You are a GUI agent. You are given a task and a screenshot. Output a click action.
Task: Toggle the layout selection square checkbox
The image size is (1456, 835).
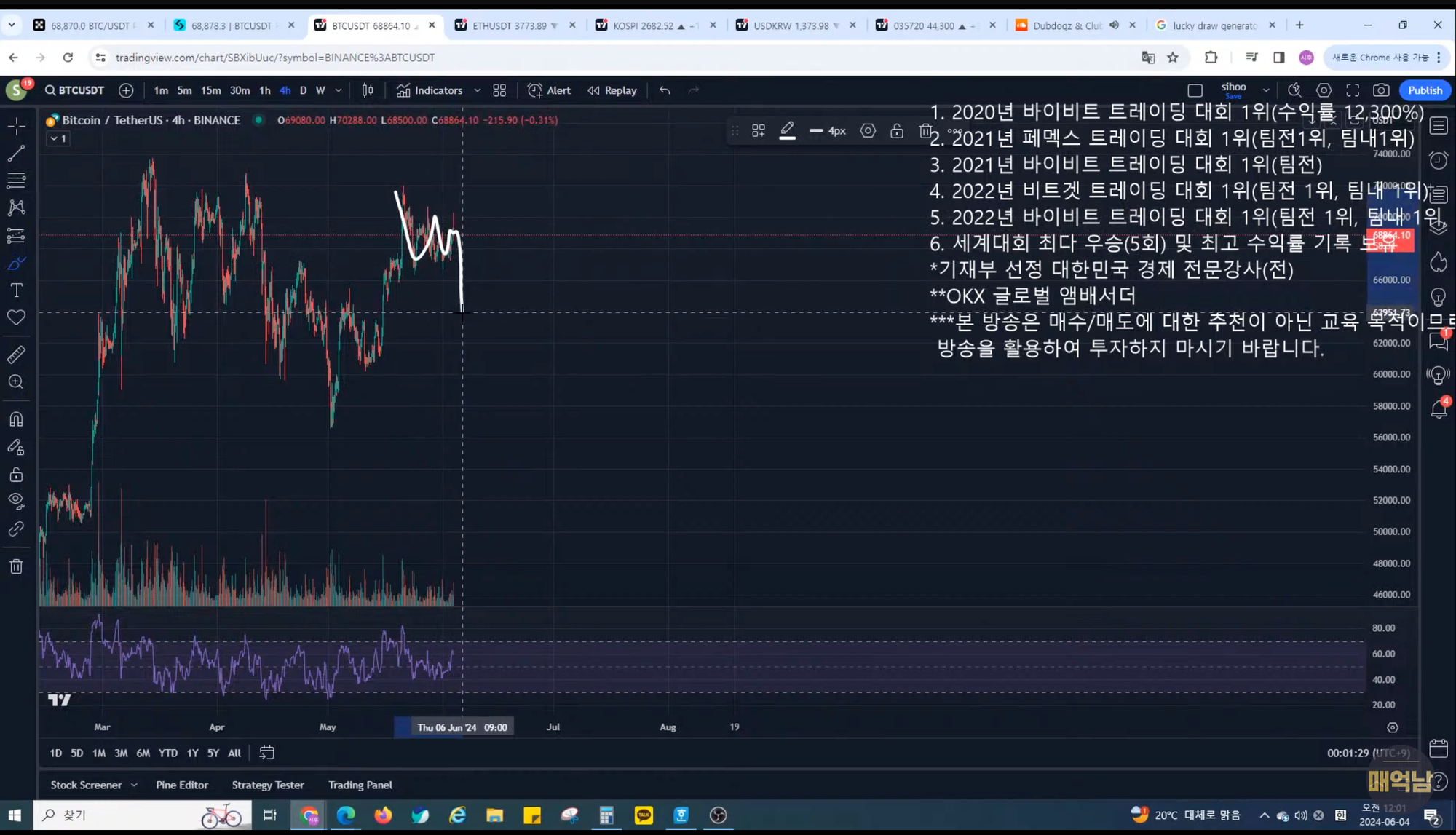[1195, 90]
